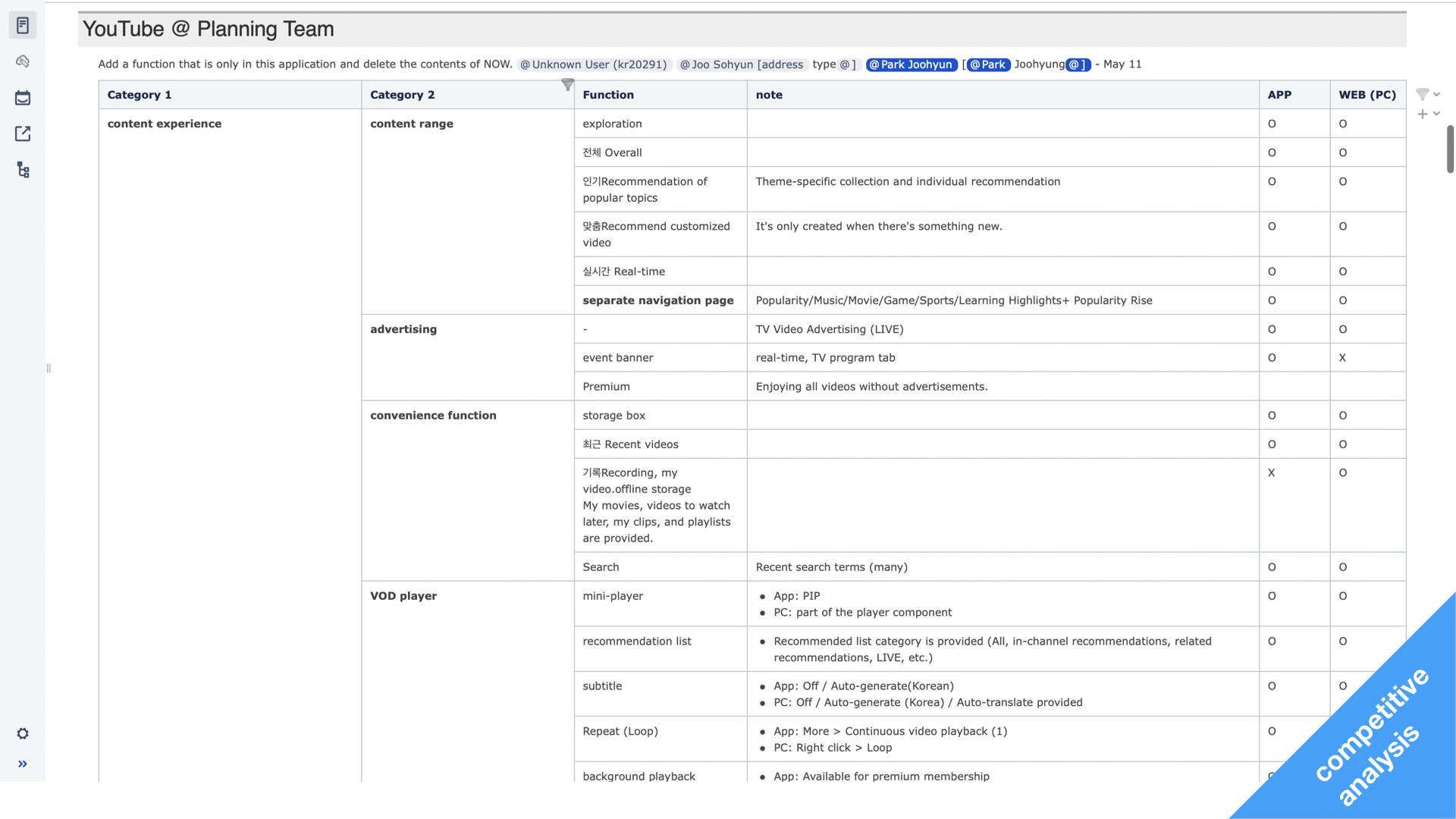Viewport: 1456px width, 819px height.
Task: Open space settings gear icon
Action: tap(23, 733)
